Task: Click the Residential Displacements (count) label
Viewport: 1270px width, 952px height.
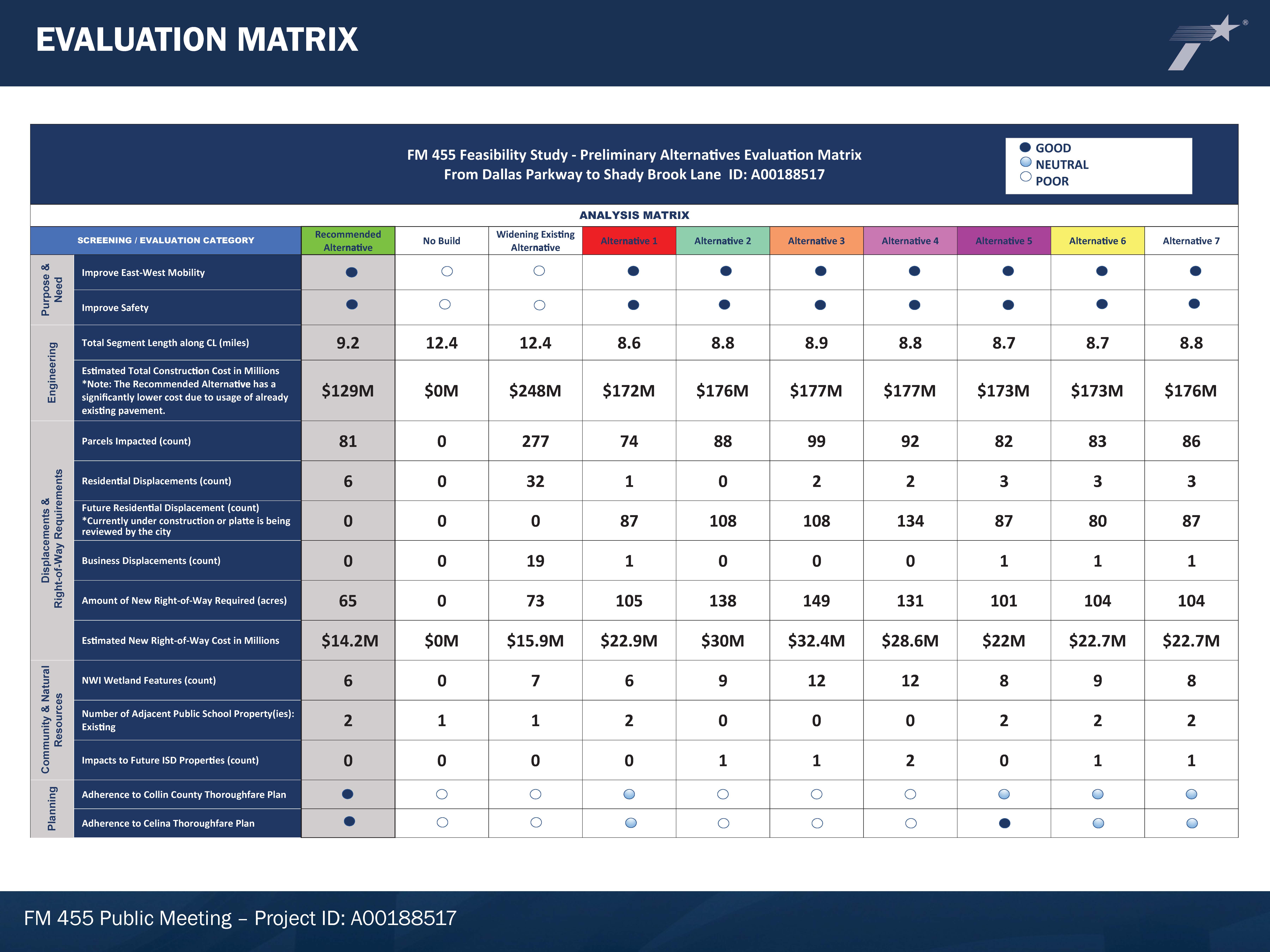Action: 156,481
